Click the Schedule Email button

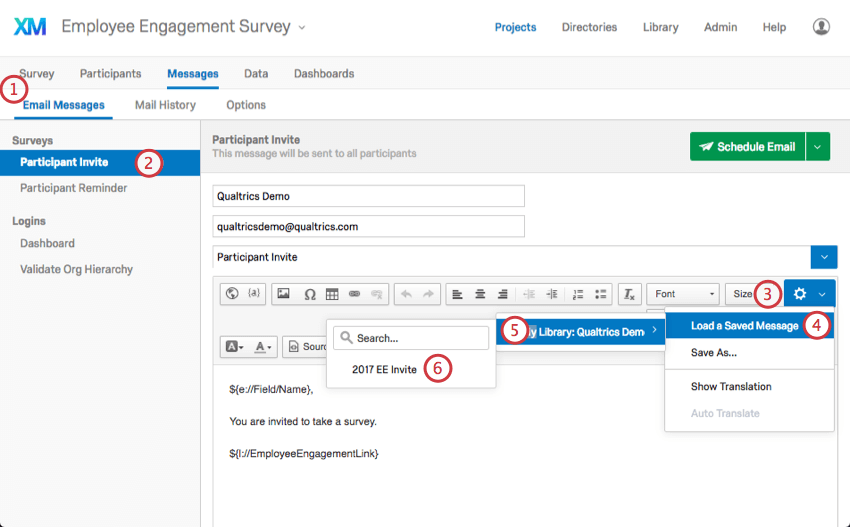click(x=746, y=147)
